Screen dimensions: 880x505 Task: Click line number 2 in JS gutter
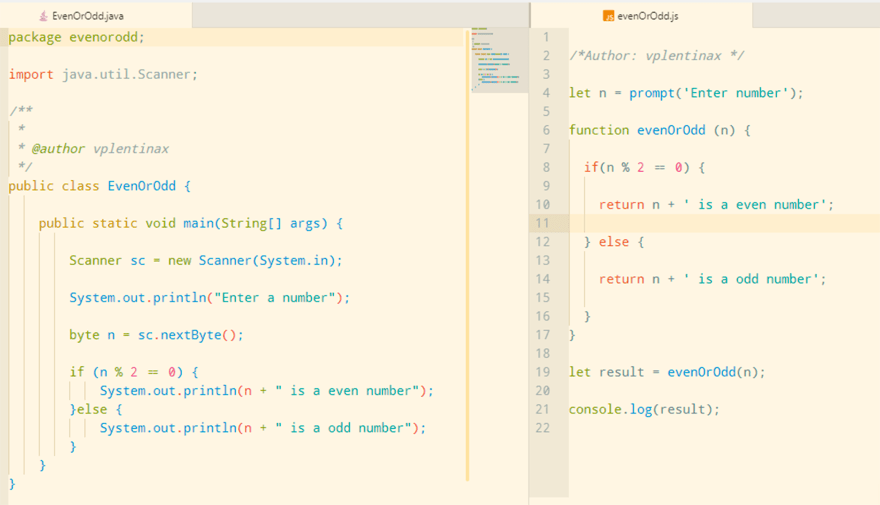click(x=546, y=56)
